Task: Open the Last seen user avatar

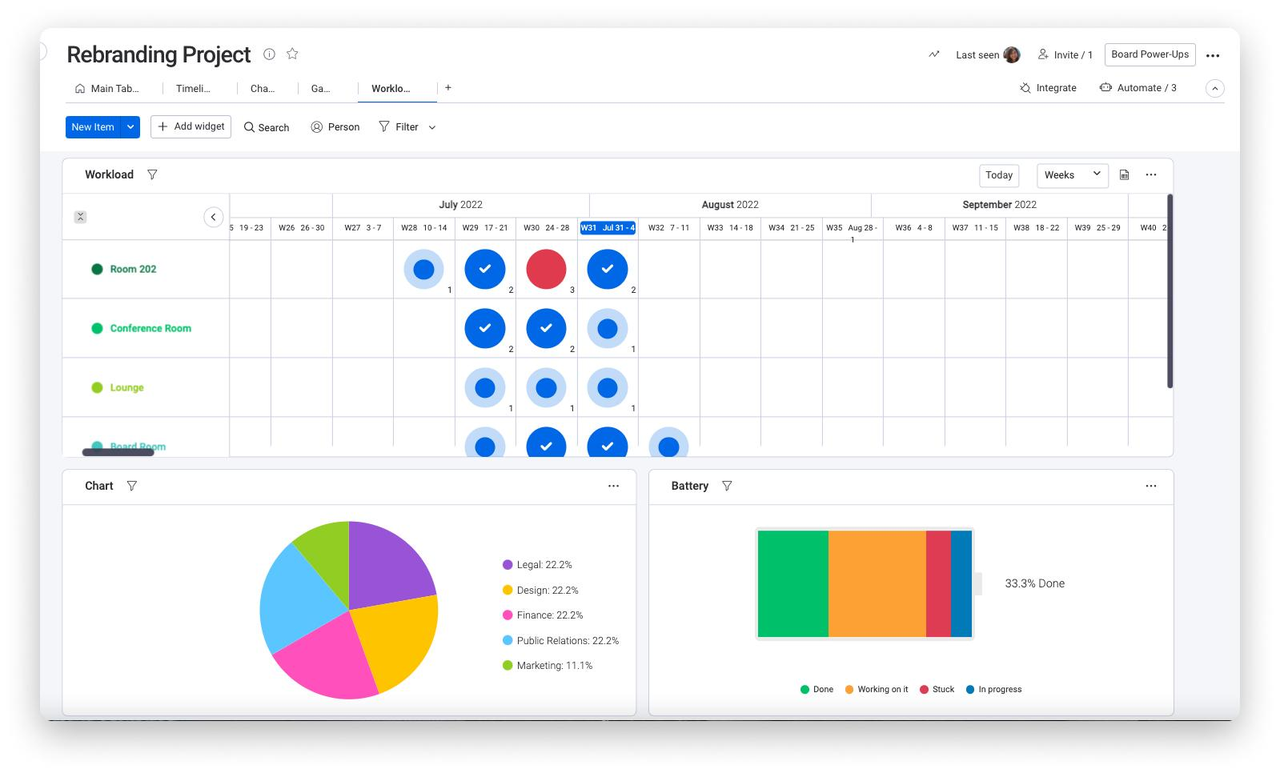Action: [x=1012, y=55]
